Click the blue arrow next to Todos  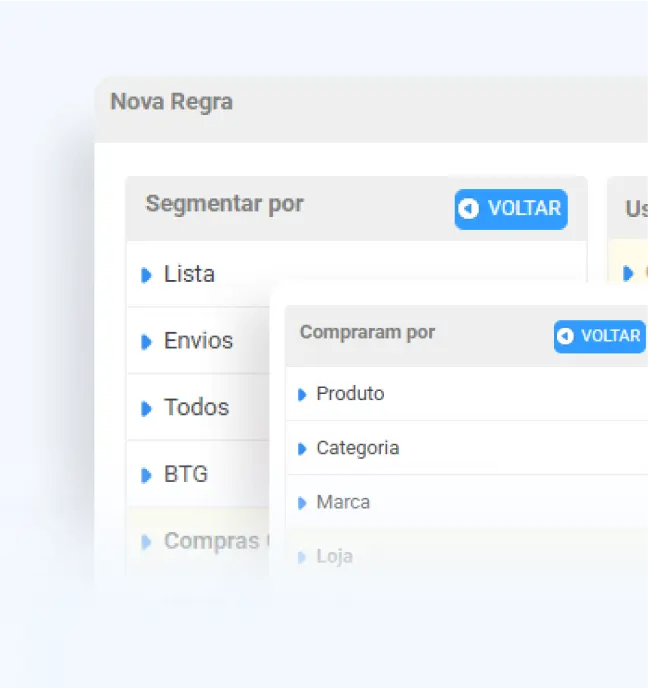click(x=147, y=408)
